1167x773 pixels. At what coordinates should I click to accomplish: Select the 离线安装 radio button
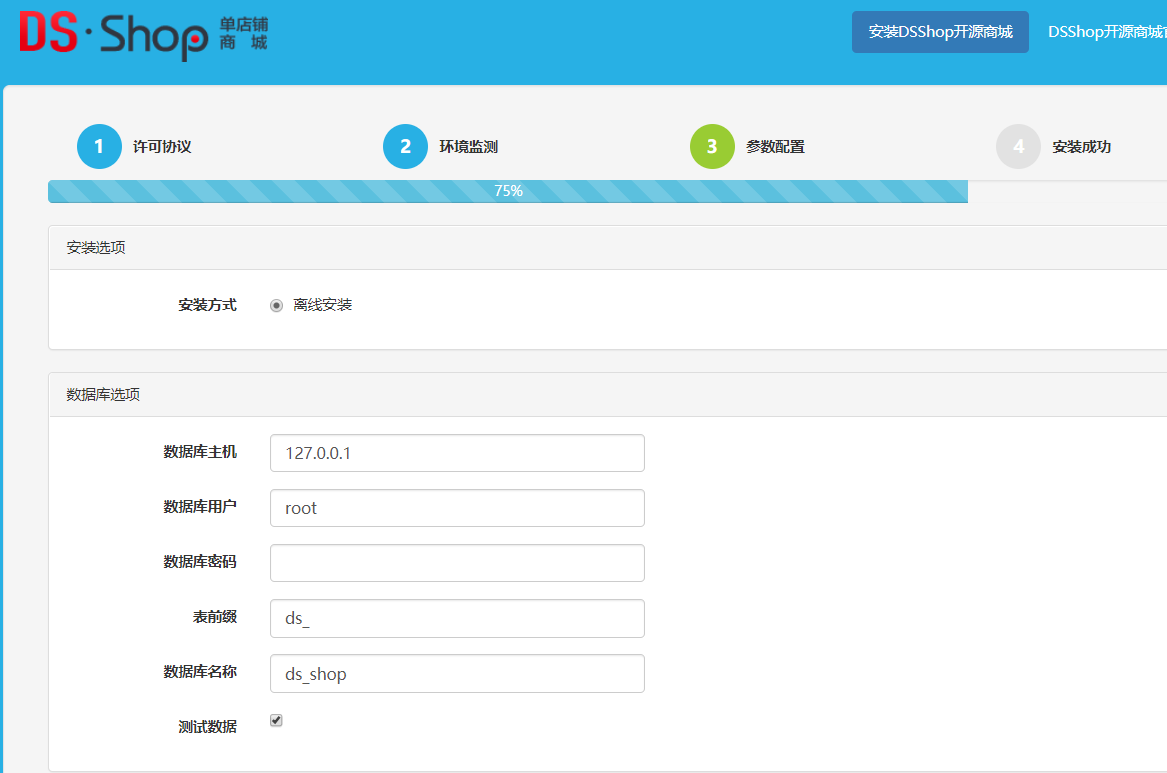point(276,305)
